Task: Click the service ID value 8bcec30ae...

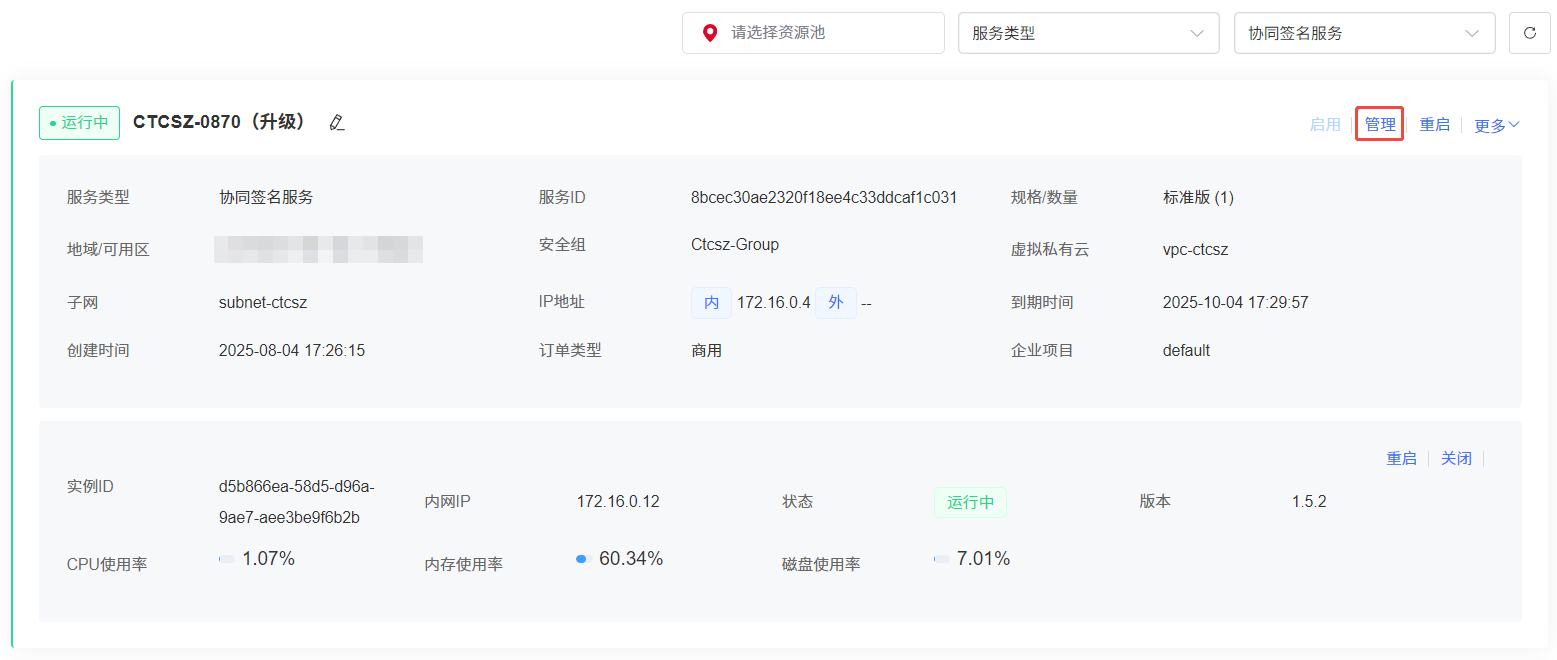Action: 823,198
